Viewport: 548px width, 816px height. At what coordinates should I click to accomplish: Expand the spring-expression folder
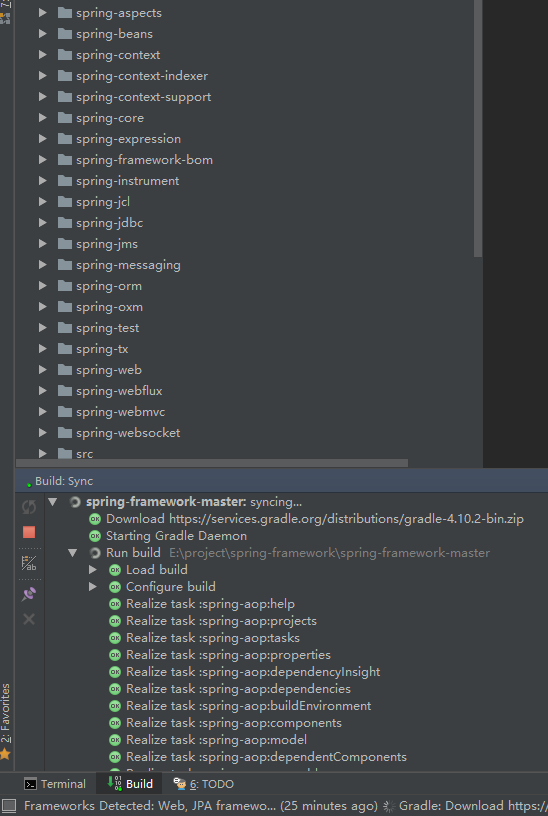click(x=43, y=138)
